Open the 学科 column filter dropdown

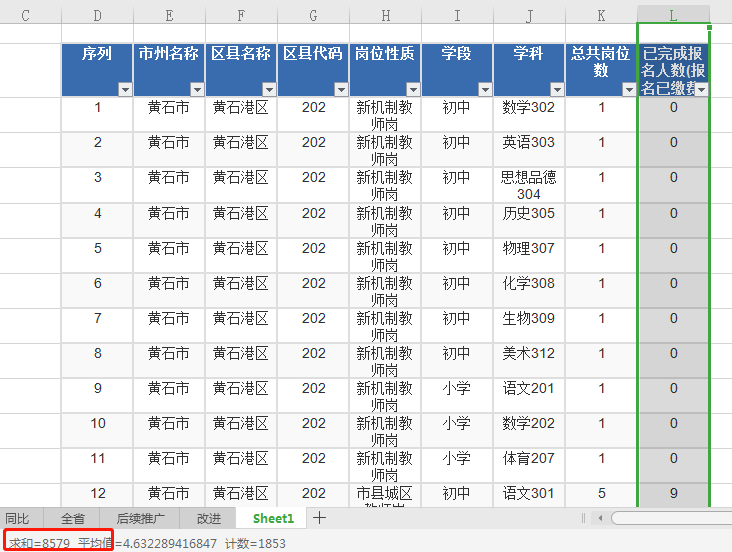pyautogui.click(x=557, y=90)
